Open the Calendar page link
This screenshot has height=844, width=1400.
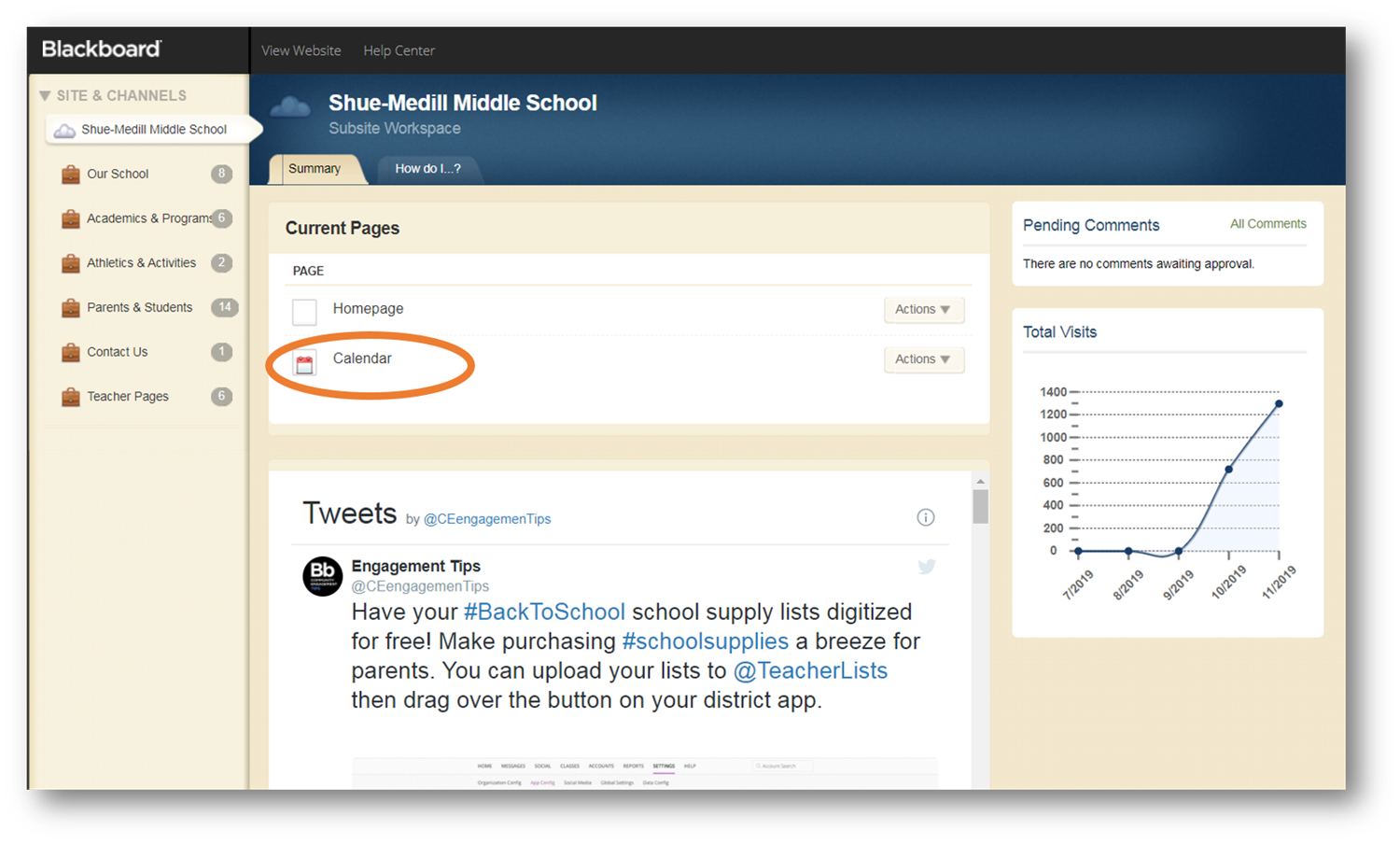[362, 359]
